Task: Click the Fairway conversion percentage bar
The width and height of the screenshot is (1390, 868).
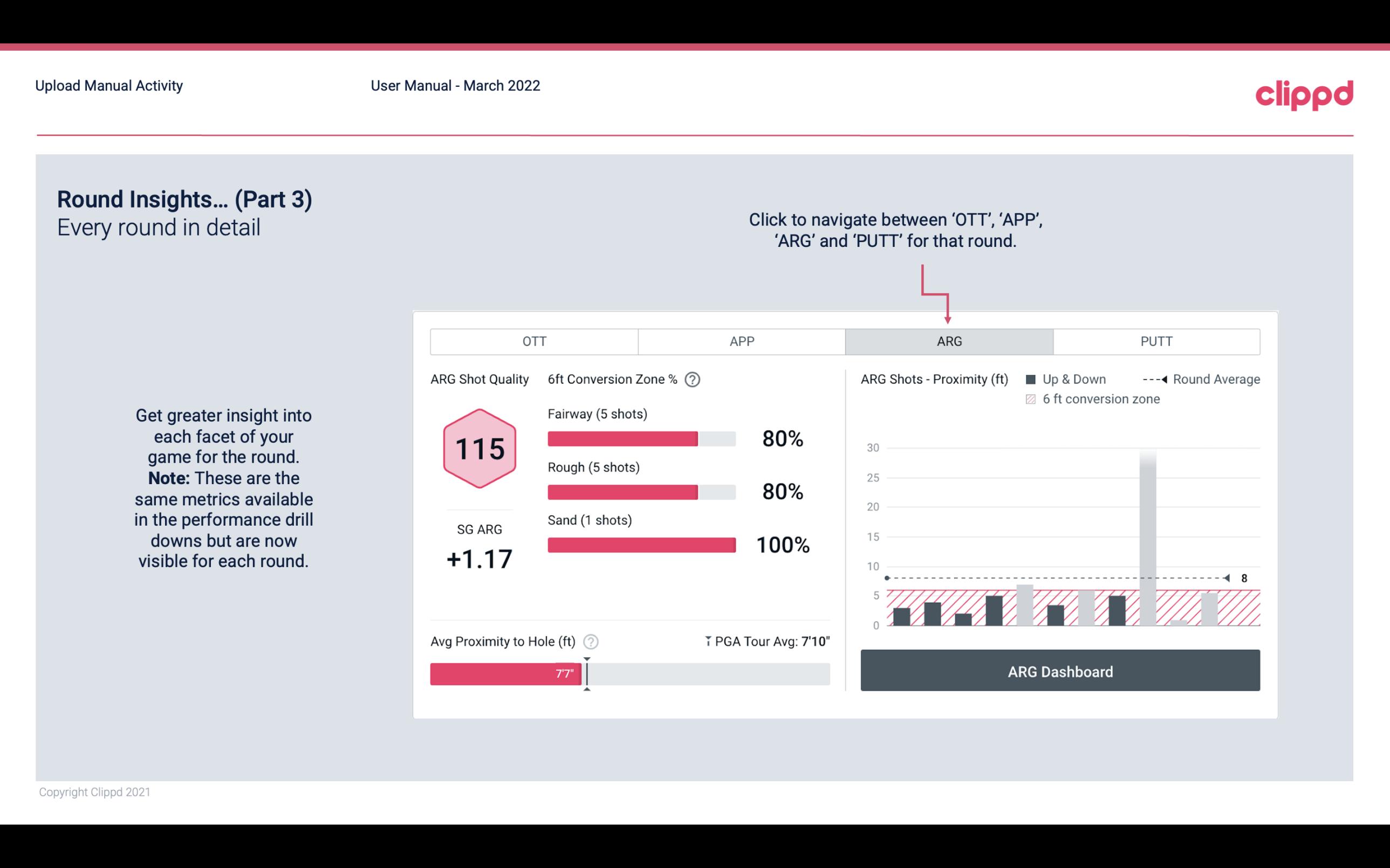Action: point(640,438)
